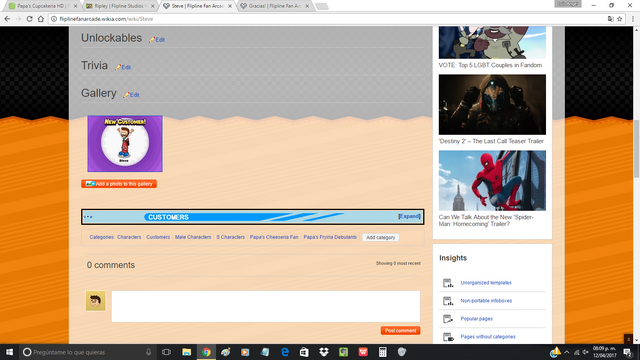Open the Customers category link
Screen dimensions: 640x360
tap(158, 237)
